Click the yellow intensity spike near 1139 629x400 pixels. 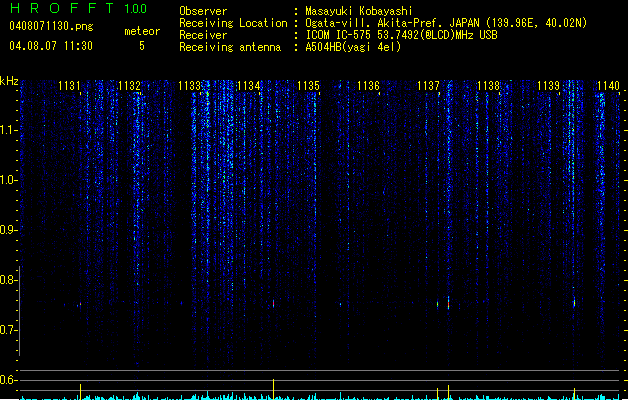[574, 393]
